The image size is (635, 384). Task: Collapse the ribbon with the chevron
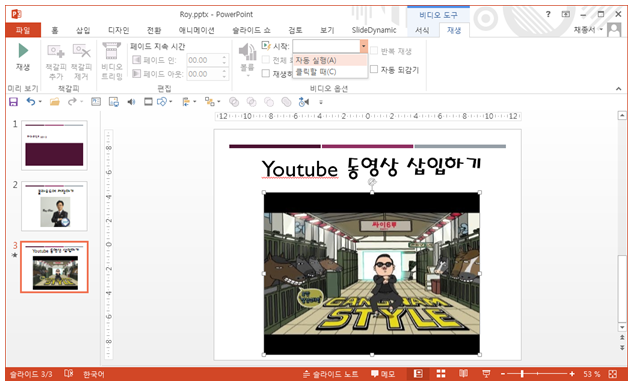click(x=618, y=88)
